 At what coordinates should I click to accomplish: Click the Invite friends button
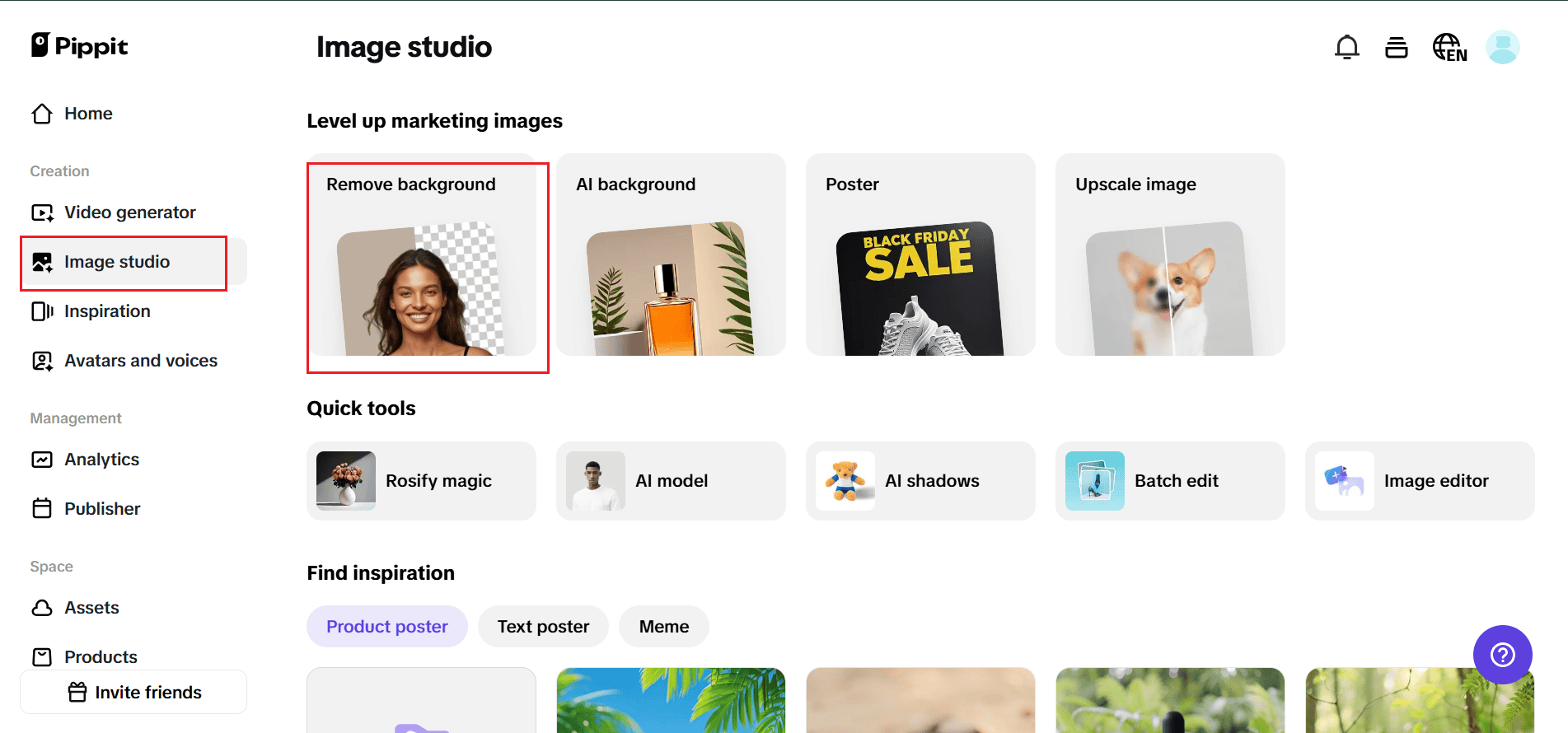[x=133, y=692]
